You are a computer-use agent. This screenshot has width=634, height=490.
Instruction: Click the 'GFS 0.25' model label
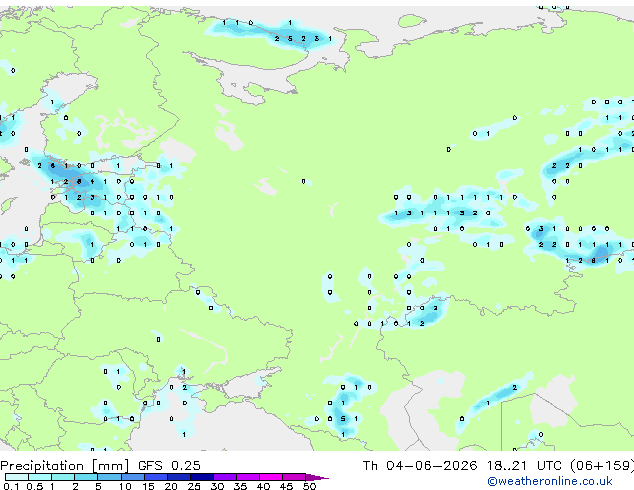coord(169,466)
